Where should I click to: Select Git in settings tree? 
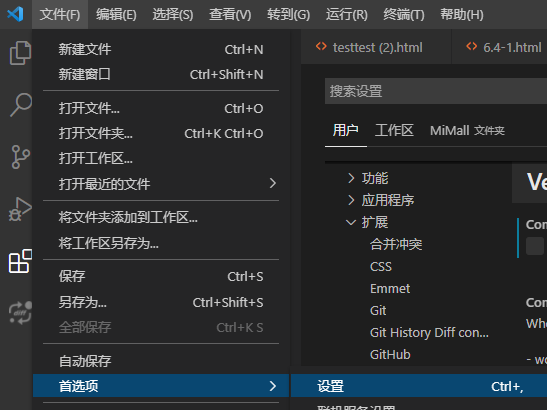[378, 311]
